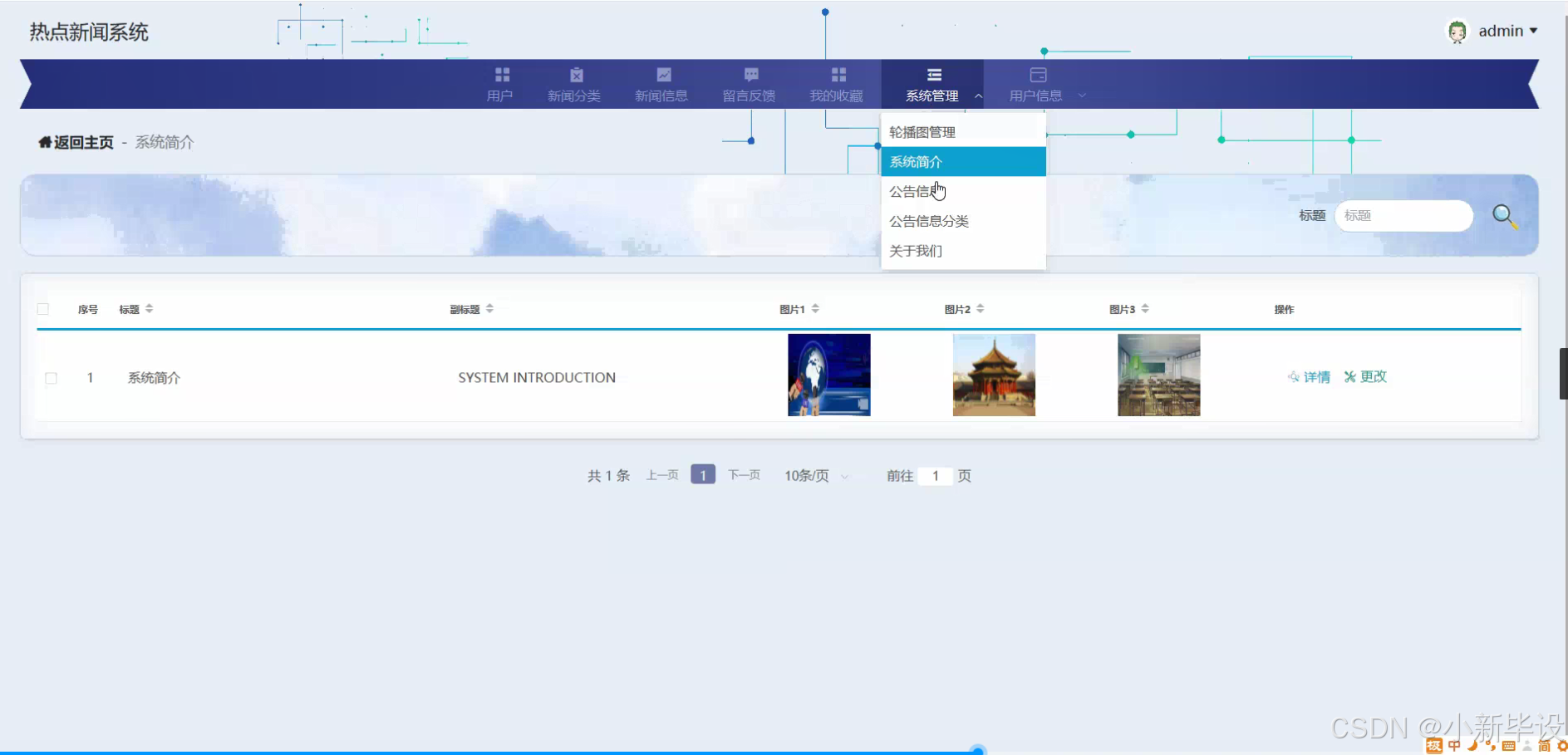Click the magnifier search icon

pyautogui.click(x=1505, y=216)
